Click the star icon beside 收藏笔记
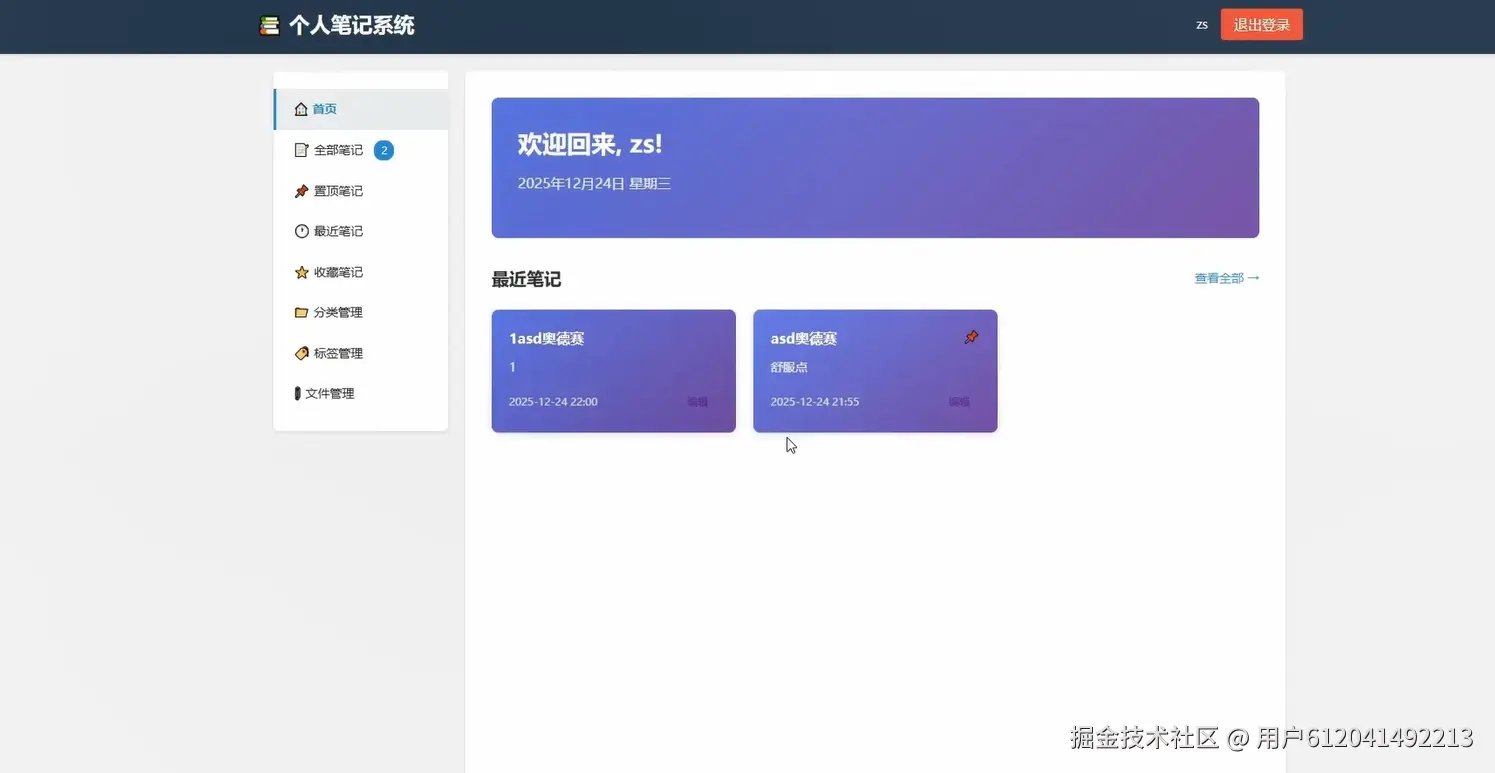 (x=301, y=271)
